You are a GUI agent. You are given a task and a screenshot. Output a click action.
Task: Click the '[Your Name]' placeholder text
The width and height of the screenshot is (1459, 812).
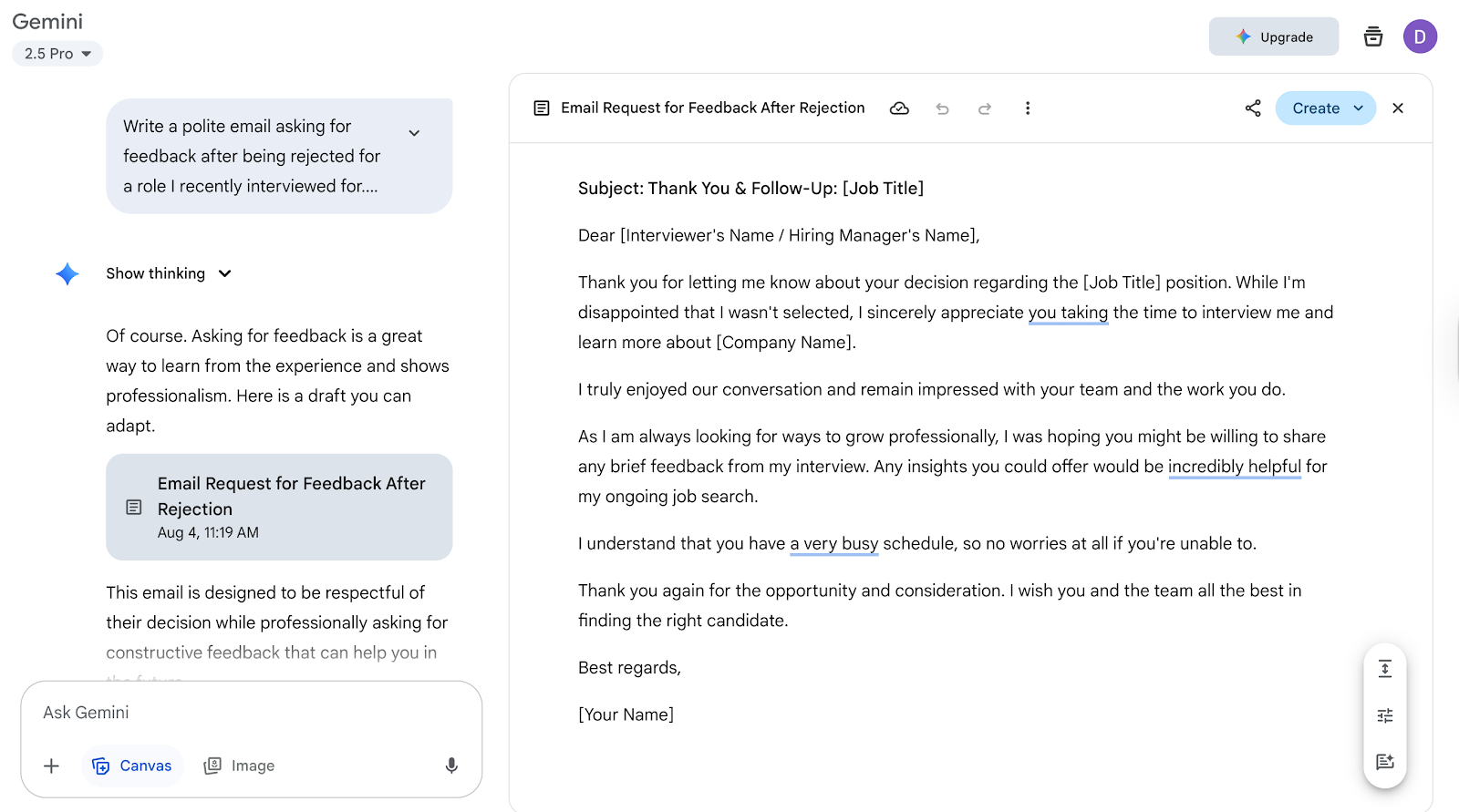(626, 714)
